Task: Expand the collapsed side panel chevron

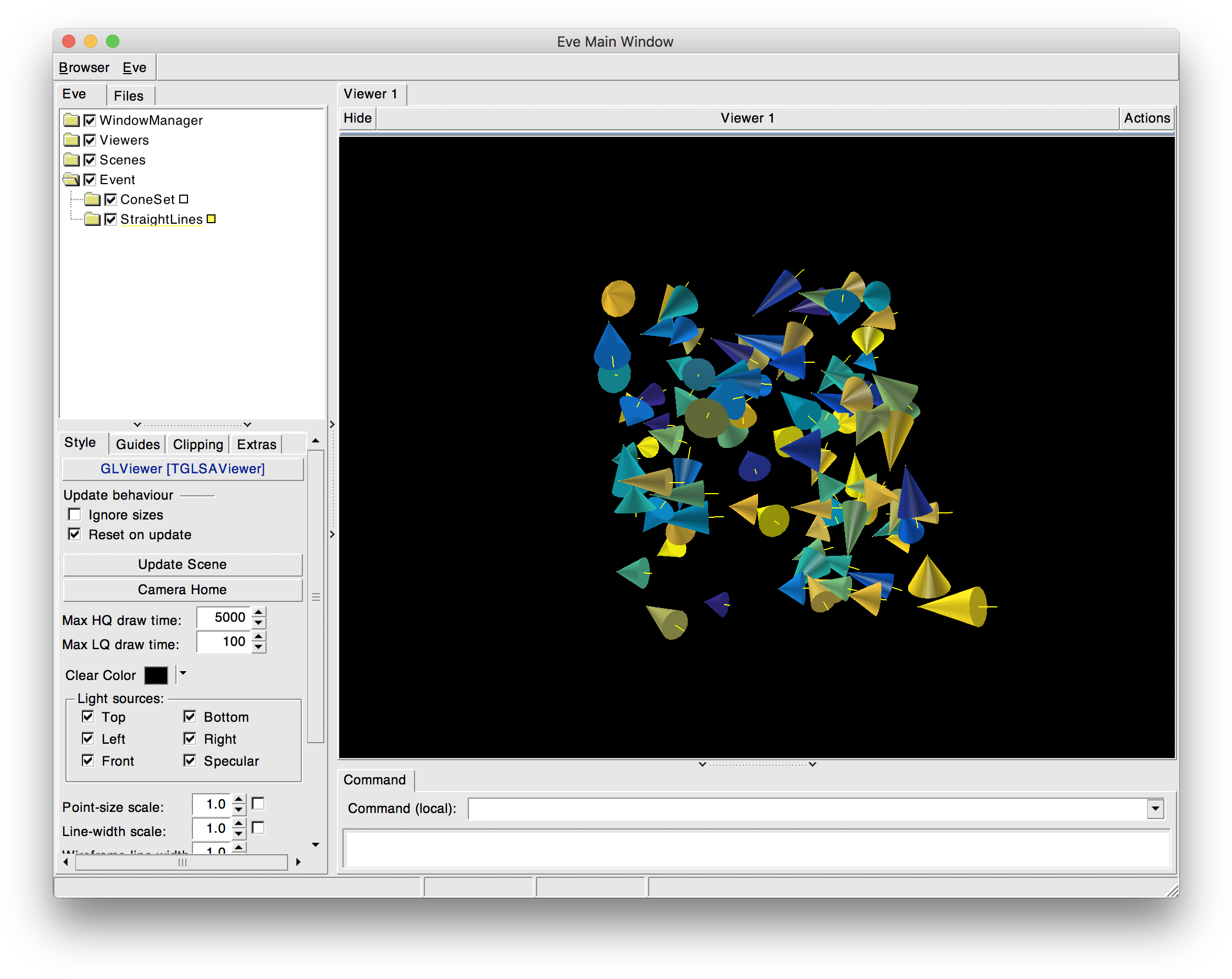Action: point(332,424)
